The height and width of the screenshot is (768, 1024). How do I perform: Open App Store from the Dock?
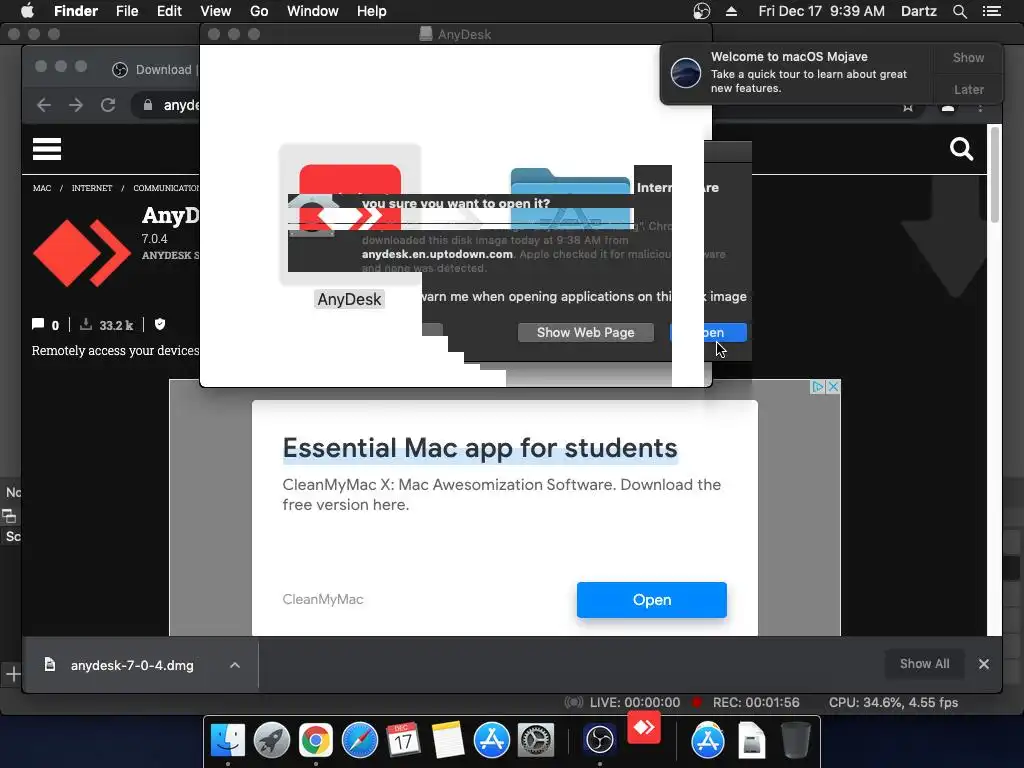492,741
